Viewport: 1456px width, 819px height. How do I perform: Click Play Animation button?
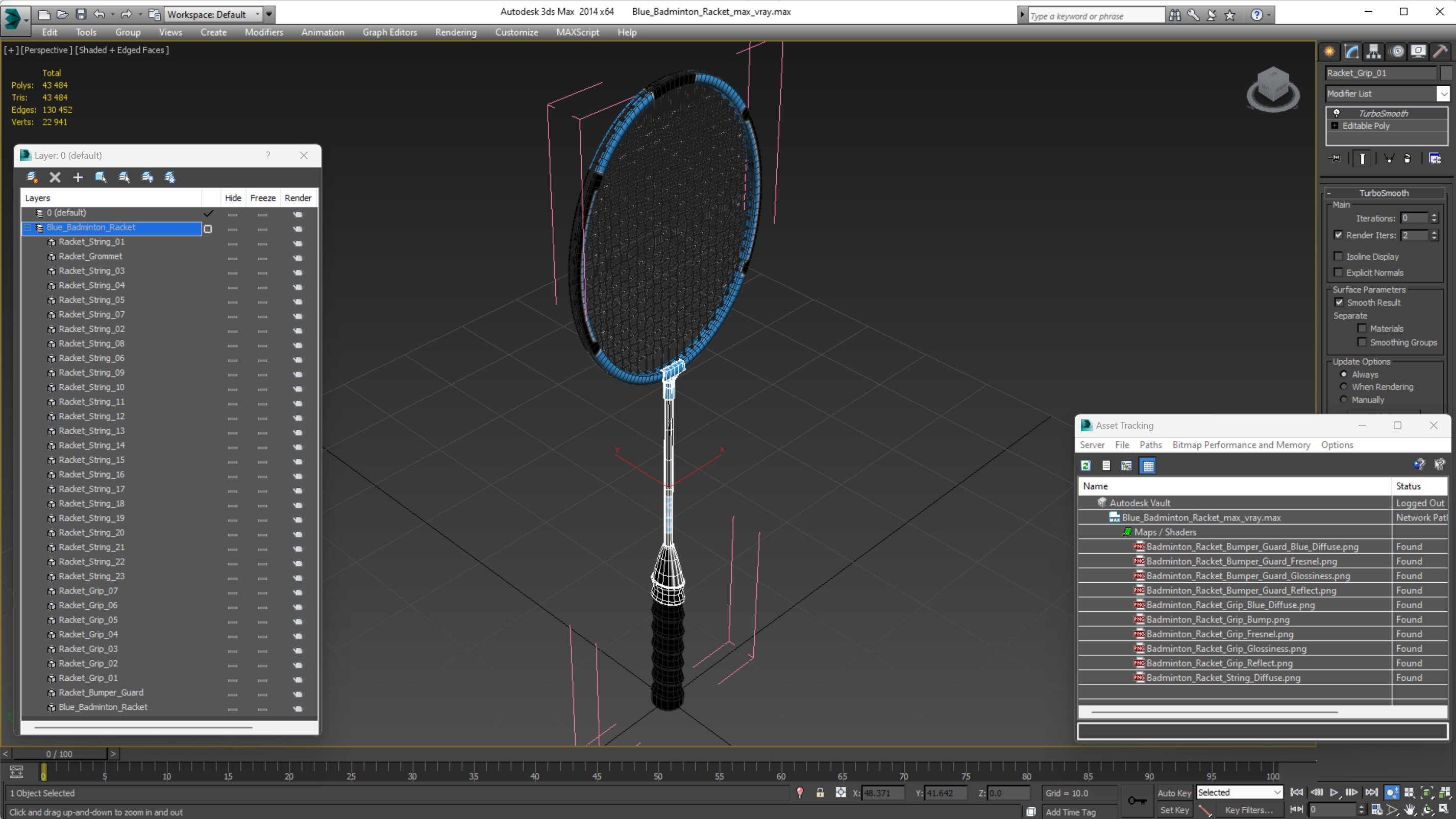coord(1334,792)
